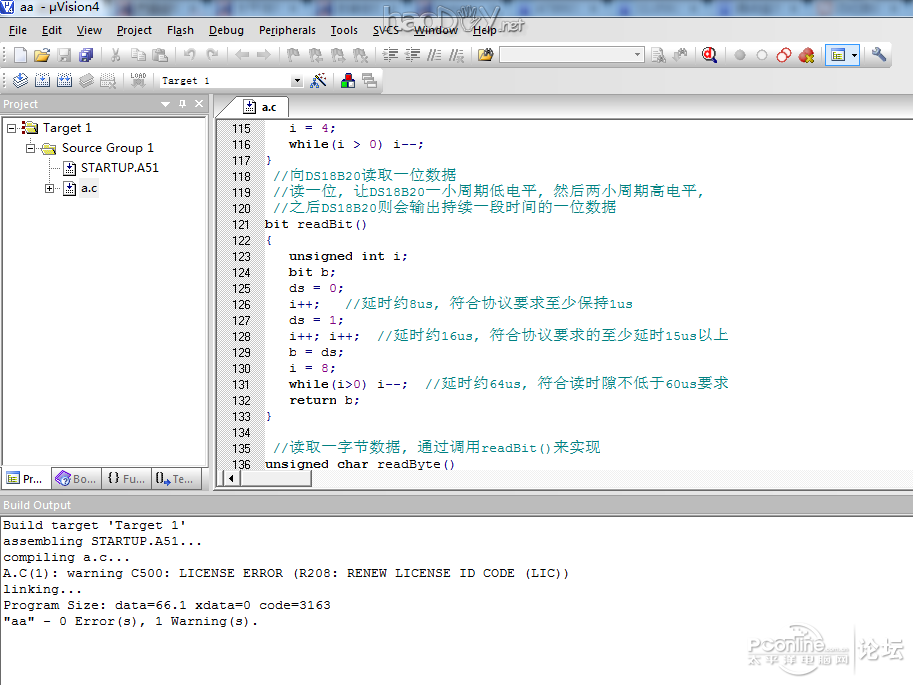Image resolution: width=913 pixels, height=685 pixels.
Task: Start the debug session via magnifier icon
Action: point(709,55)
